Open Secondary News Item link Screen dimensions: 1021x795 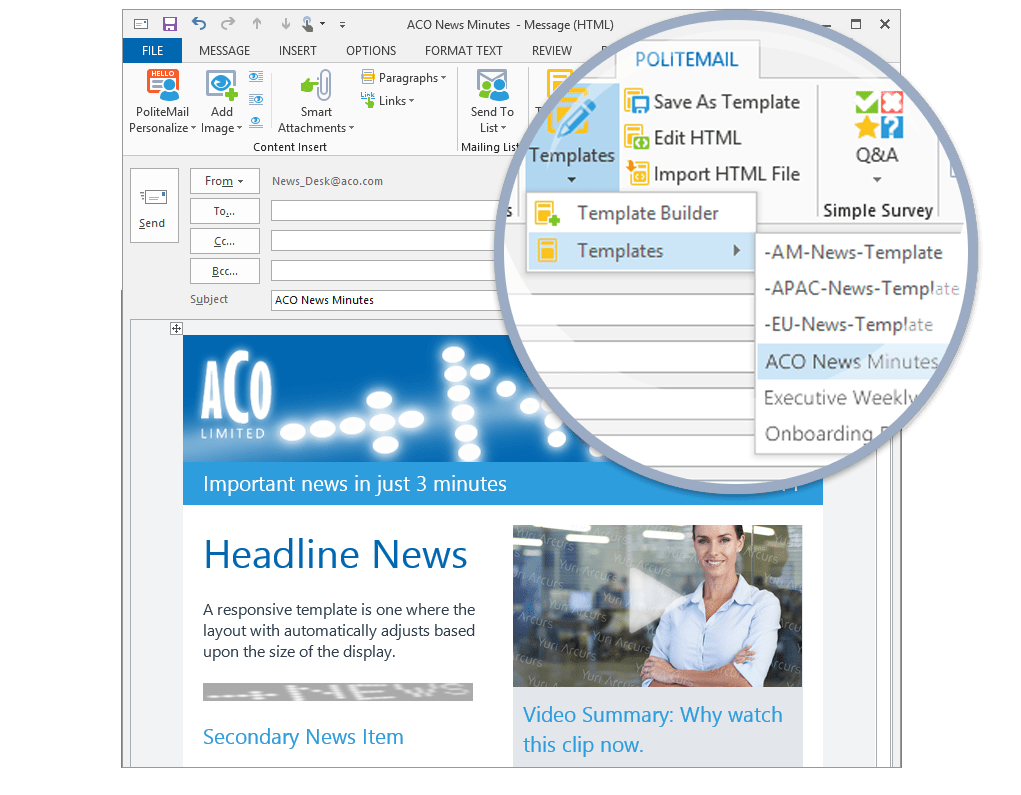click(303, 737)
